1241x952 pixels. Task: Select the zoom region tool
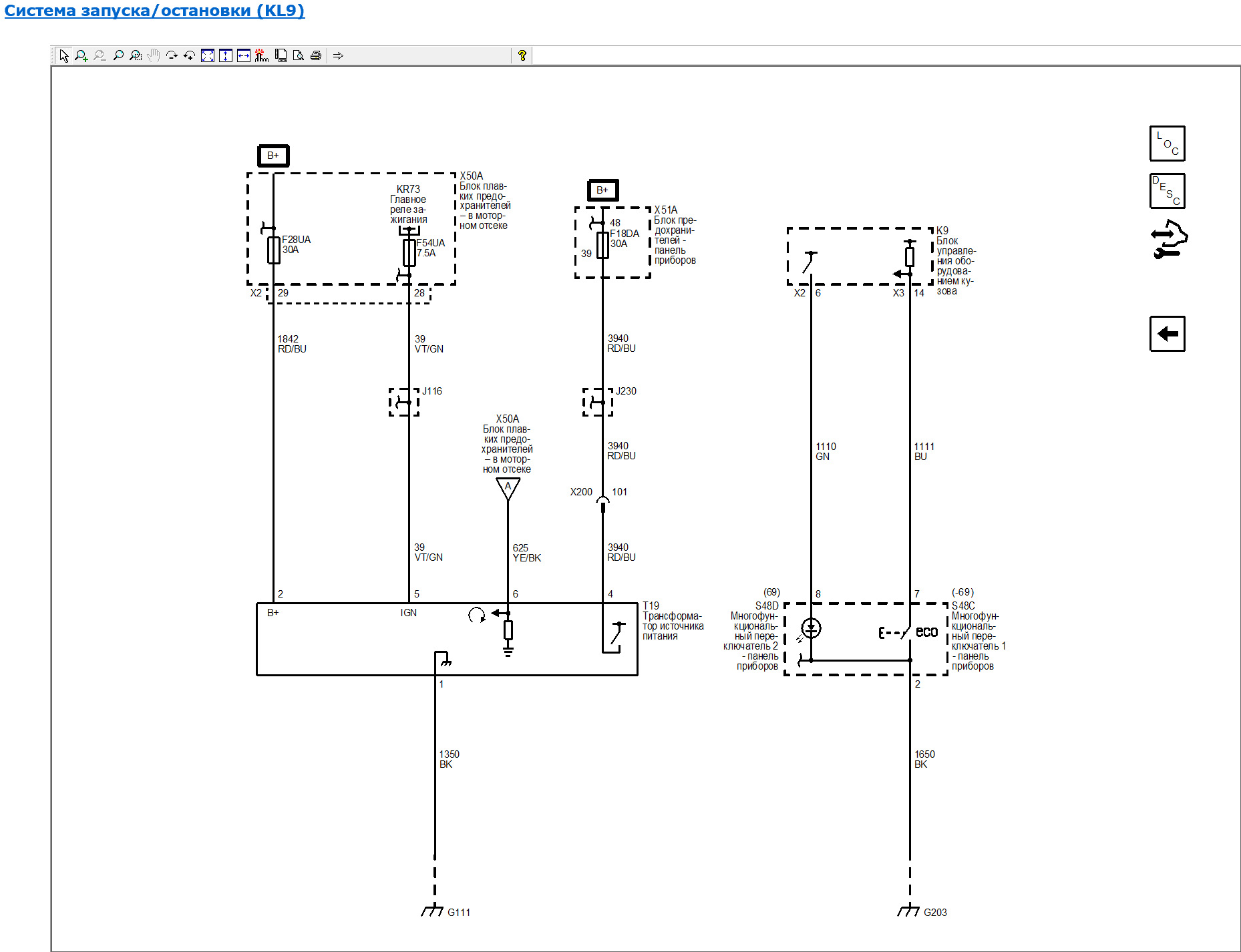coord(136,56)
